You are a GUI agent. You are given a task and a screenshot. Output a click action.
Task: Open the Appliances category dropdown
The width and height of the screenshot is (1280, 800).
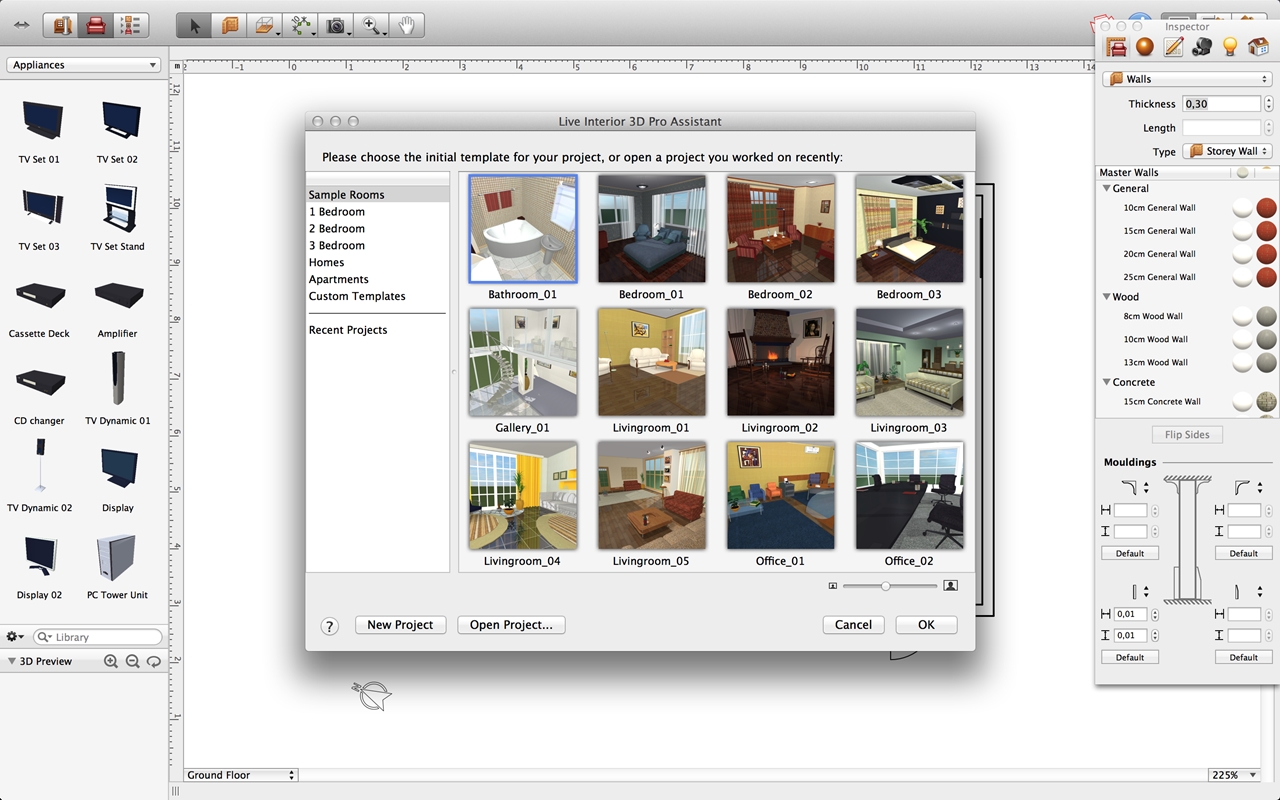pos(84,65)
